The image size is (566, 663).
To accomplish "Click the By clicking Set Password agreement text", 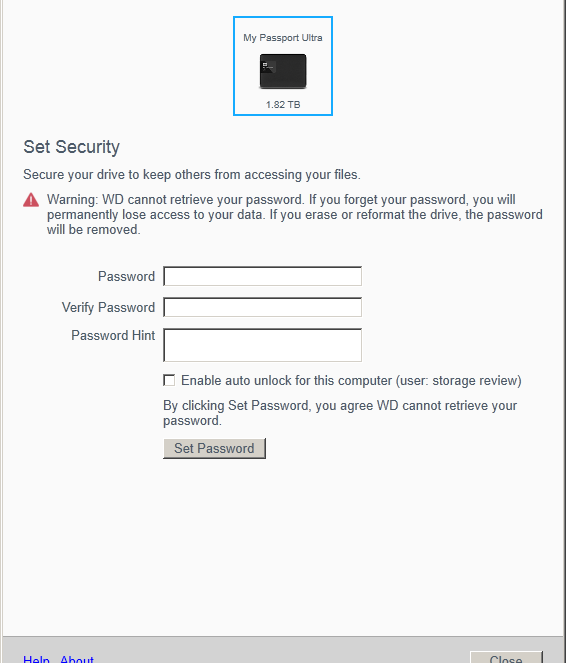I will [x=340, y=413].
